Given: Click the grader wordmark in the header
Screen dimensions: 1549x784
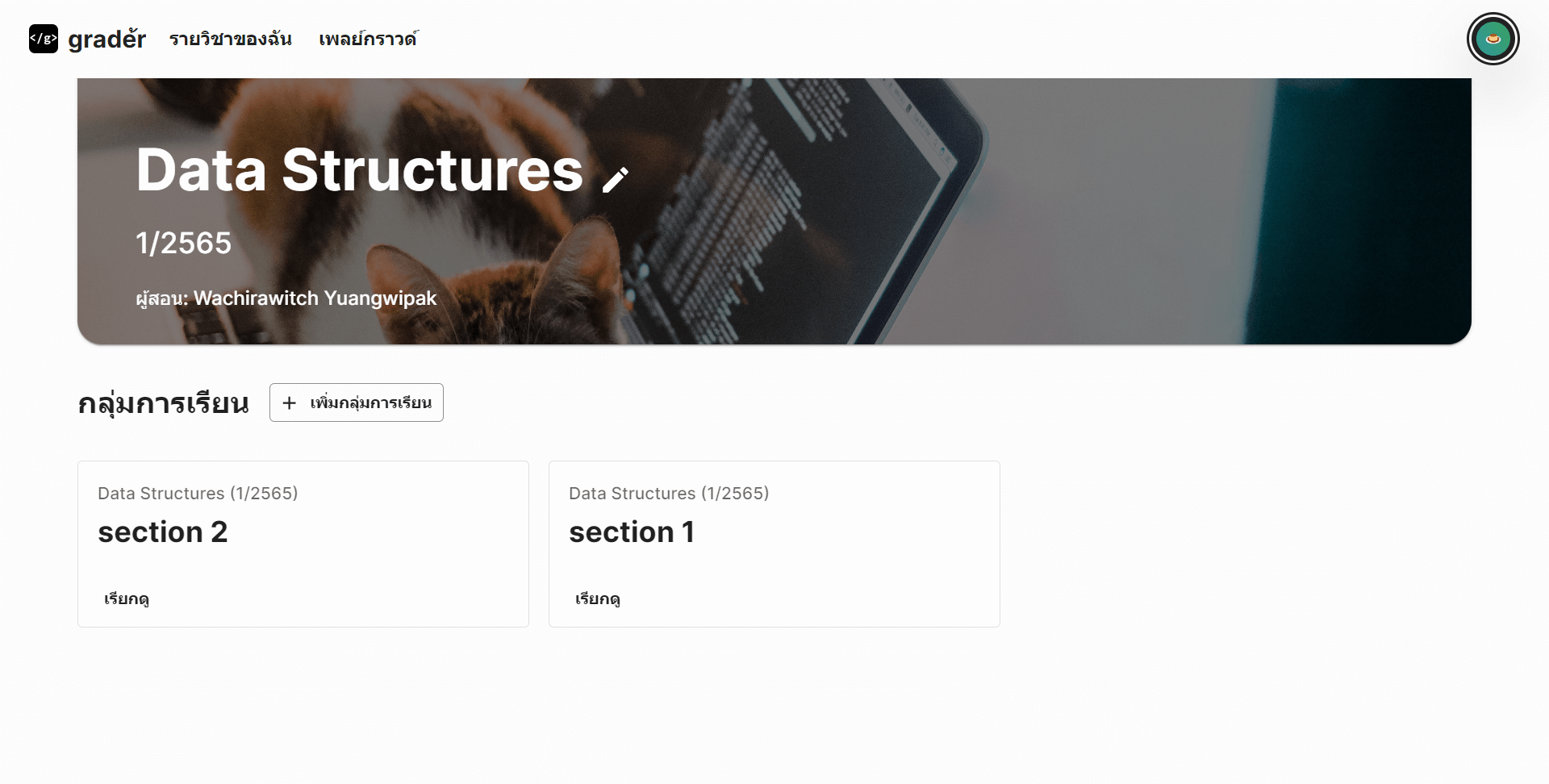Looking at the screenshot, I should pyautogui.click(x=106, y=38).
